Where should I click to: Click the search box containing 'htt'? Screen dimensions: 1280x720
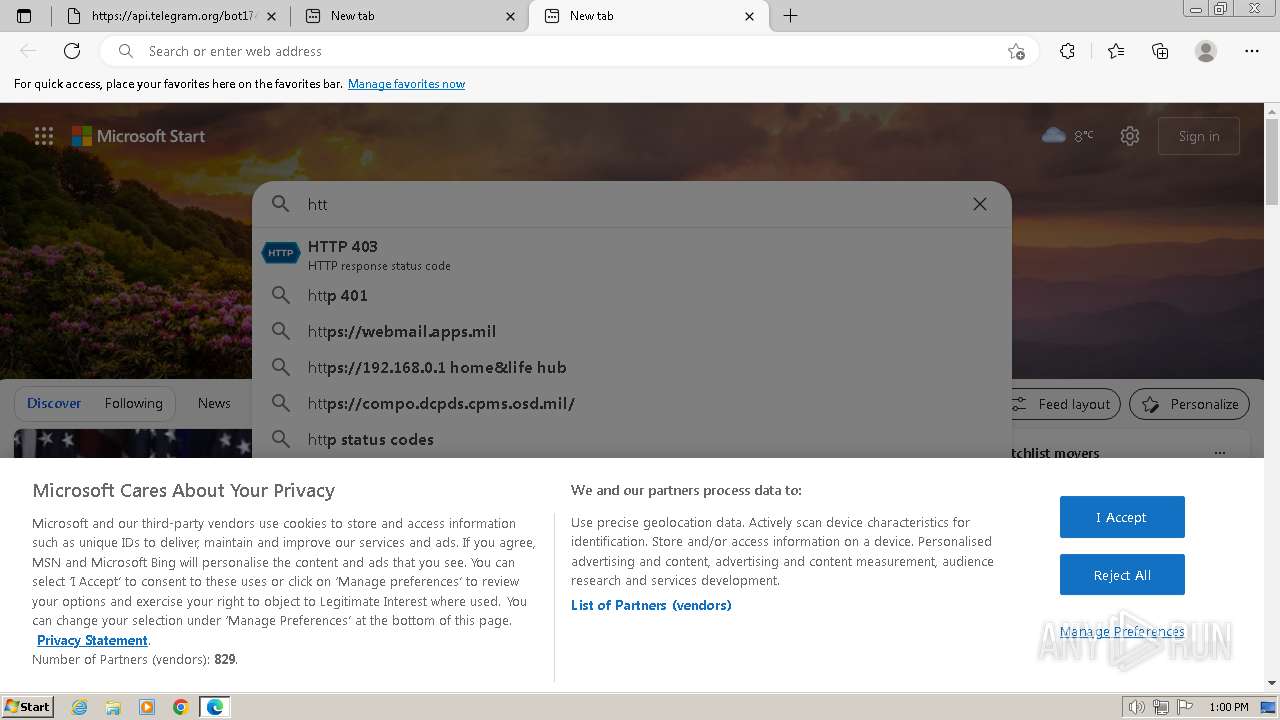tap(630, 204)
